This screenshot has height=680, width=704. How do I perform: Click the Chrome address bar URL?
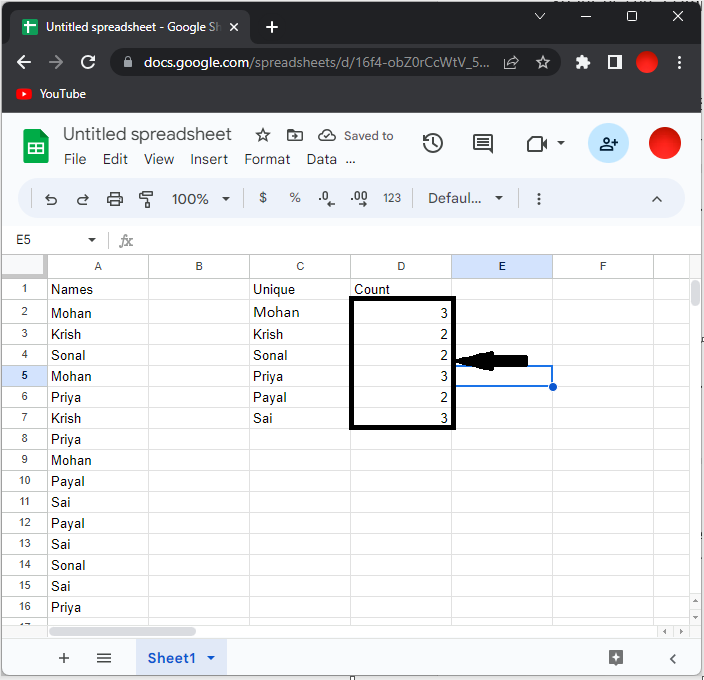click(x=316, y=62)
